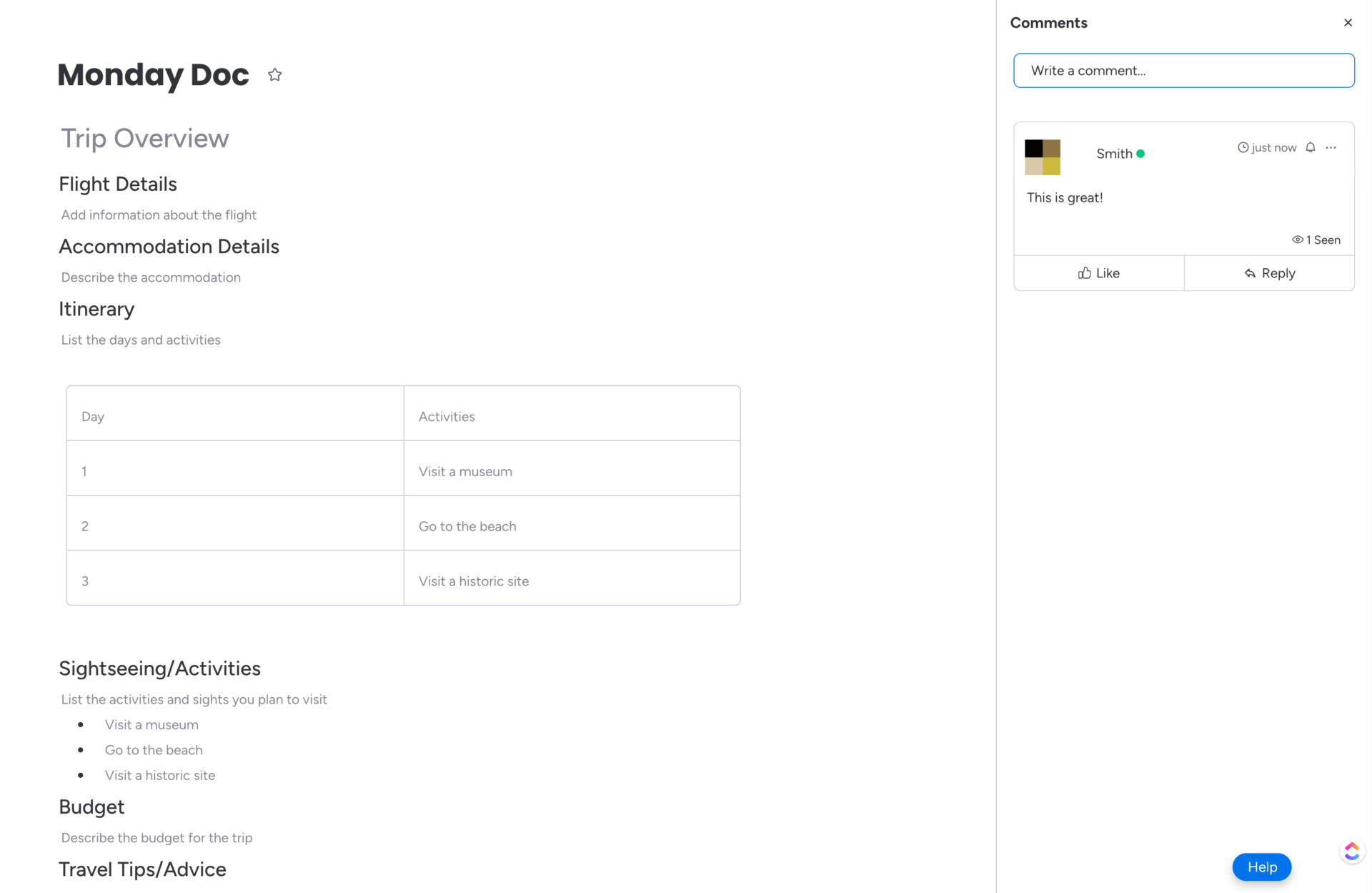Click the ClickUp floating icon
This screenshot has width=1372, height=893.
point(1351,851)
